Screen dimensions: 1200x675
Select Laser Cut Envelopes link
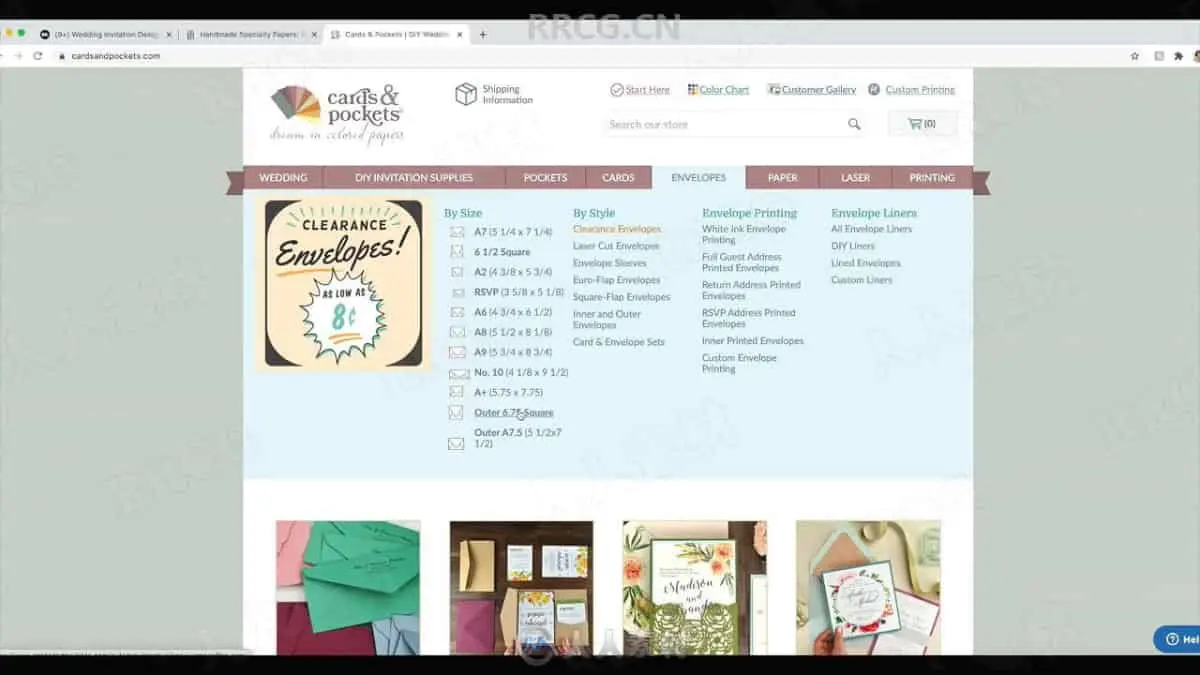(616, 246)
